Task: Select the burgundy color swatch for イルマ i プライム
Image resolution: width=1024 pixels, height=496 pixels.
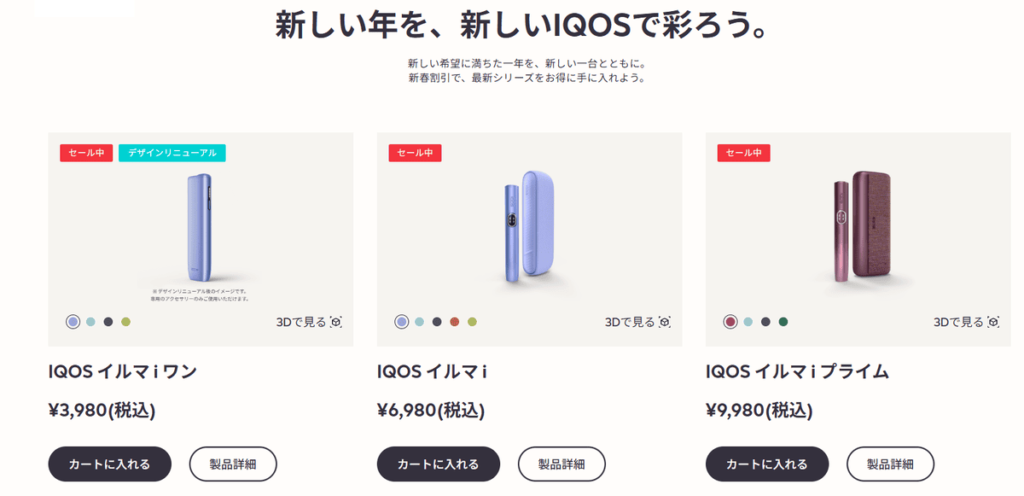Action: coord(730,322)
